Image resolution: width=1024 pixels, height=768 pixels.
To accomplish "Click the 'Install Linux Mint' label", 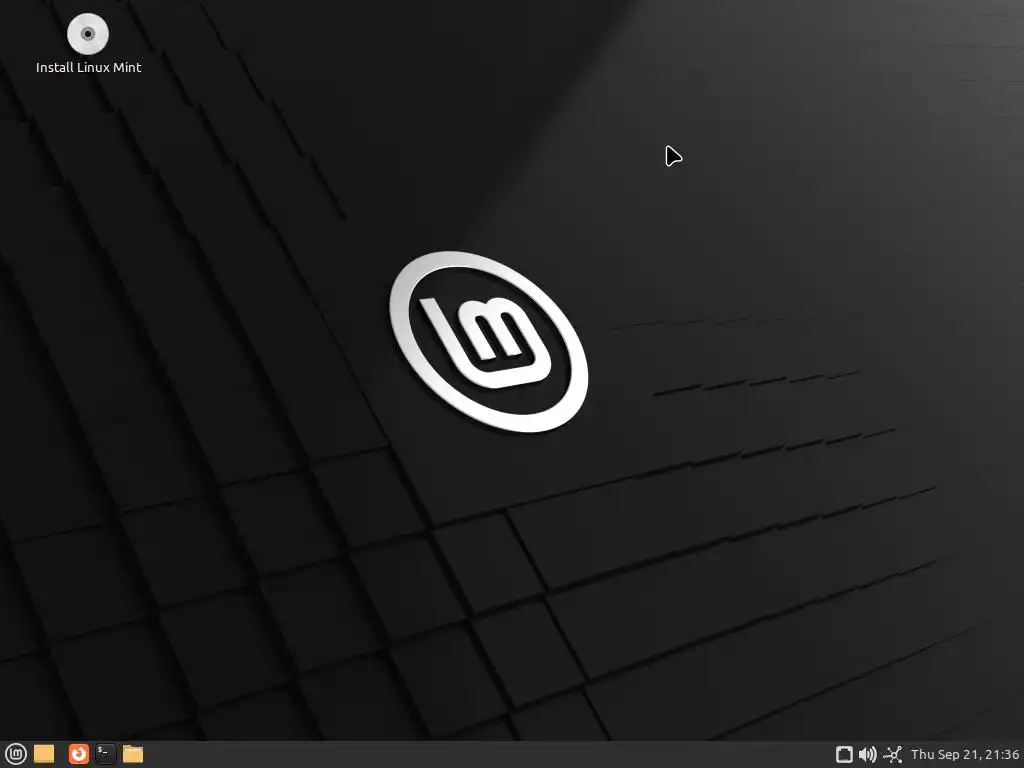I will [x=88, y=67].
